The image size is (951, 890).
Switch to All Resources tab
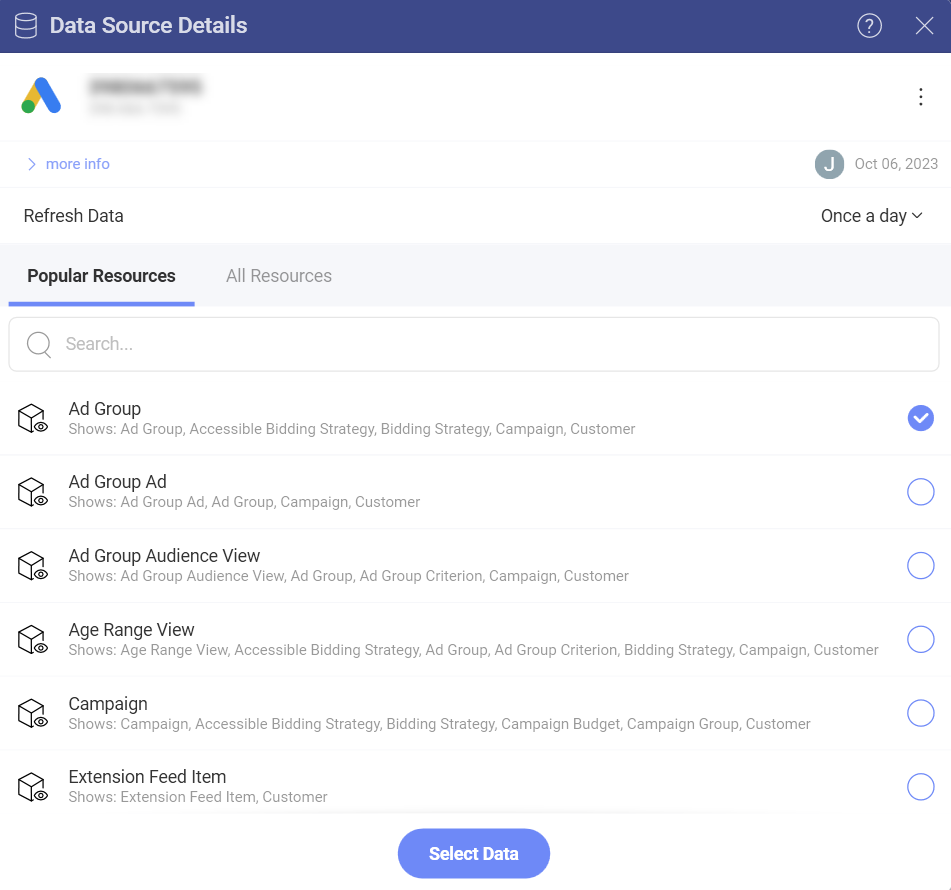coord(278,276)
